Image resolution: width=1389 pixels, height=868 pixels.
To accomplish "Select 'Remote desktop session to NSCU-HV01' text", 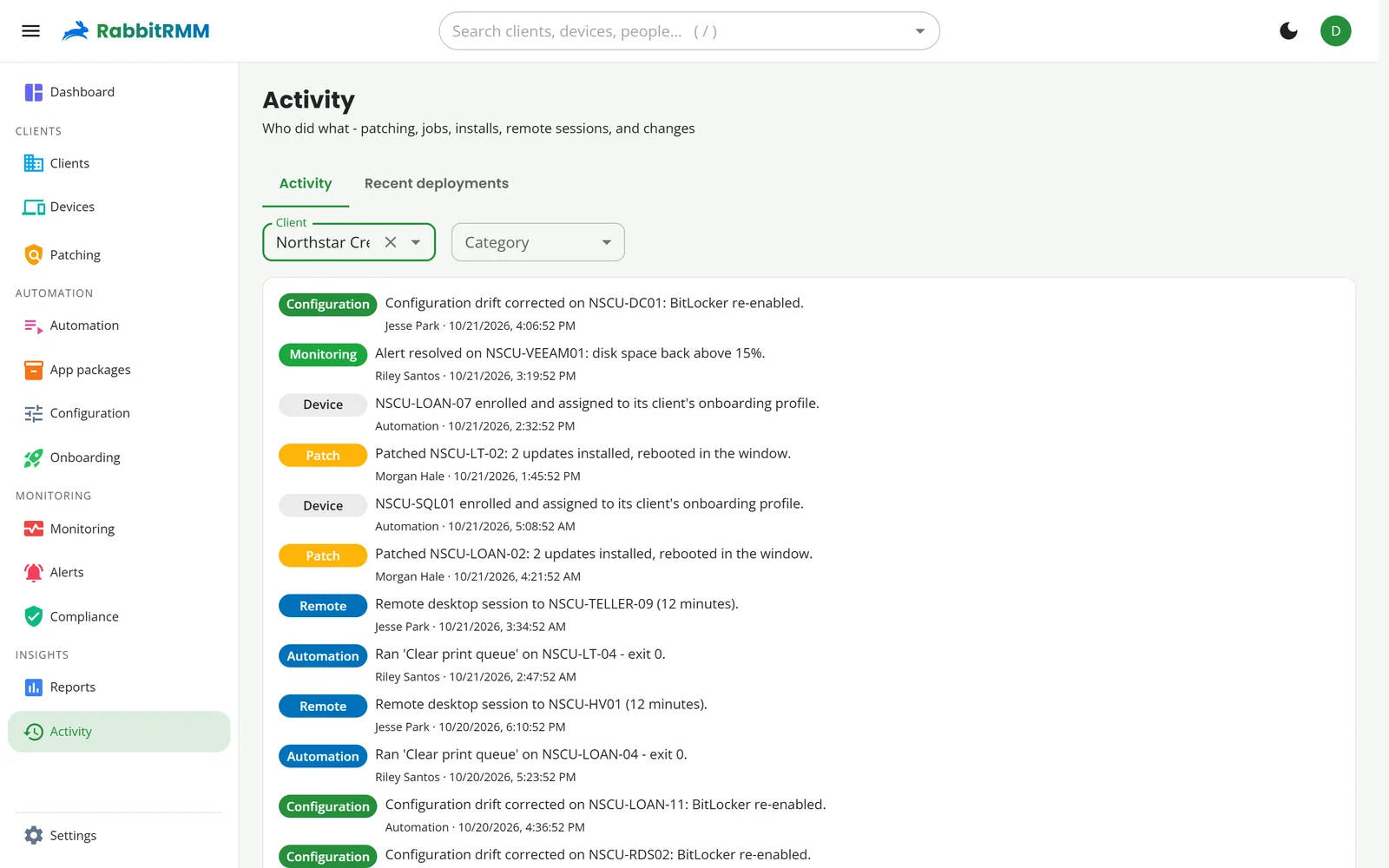I will 541,705.
